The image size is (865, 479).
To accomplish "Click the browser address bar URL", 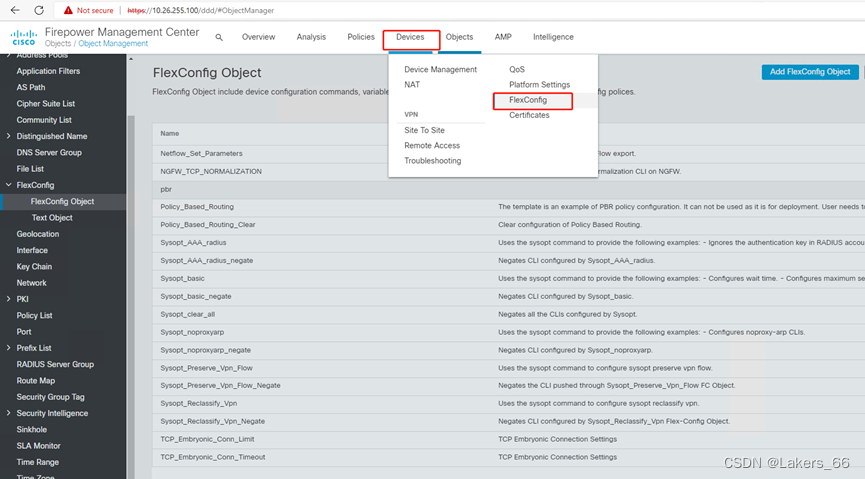I will (201, 10).
